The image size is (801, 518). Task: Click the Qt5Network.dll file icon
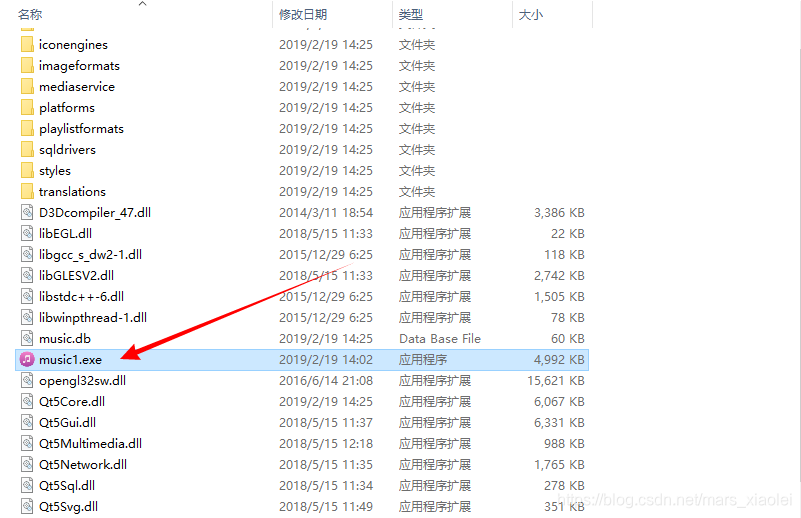pos(27,464)
